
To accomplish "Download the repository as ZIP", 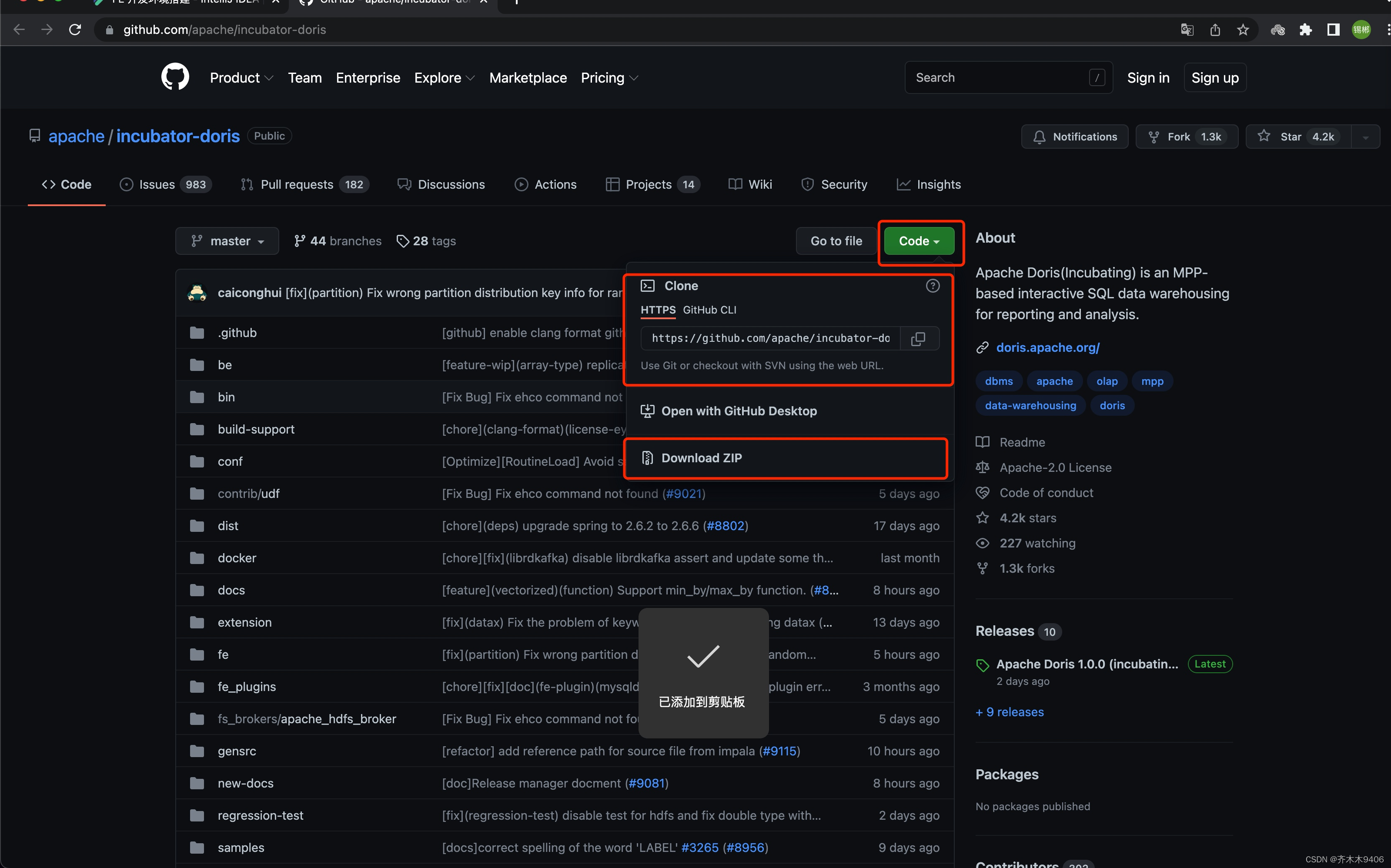I will point(702,458).
